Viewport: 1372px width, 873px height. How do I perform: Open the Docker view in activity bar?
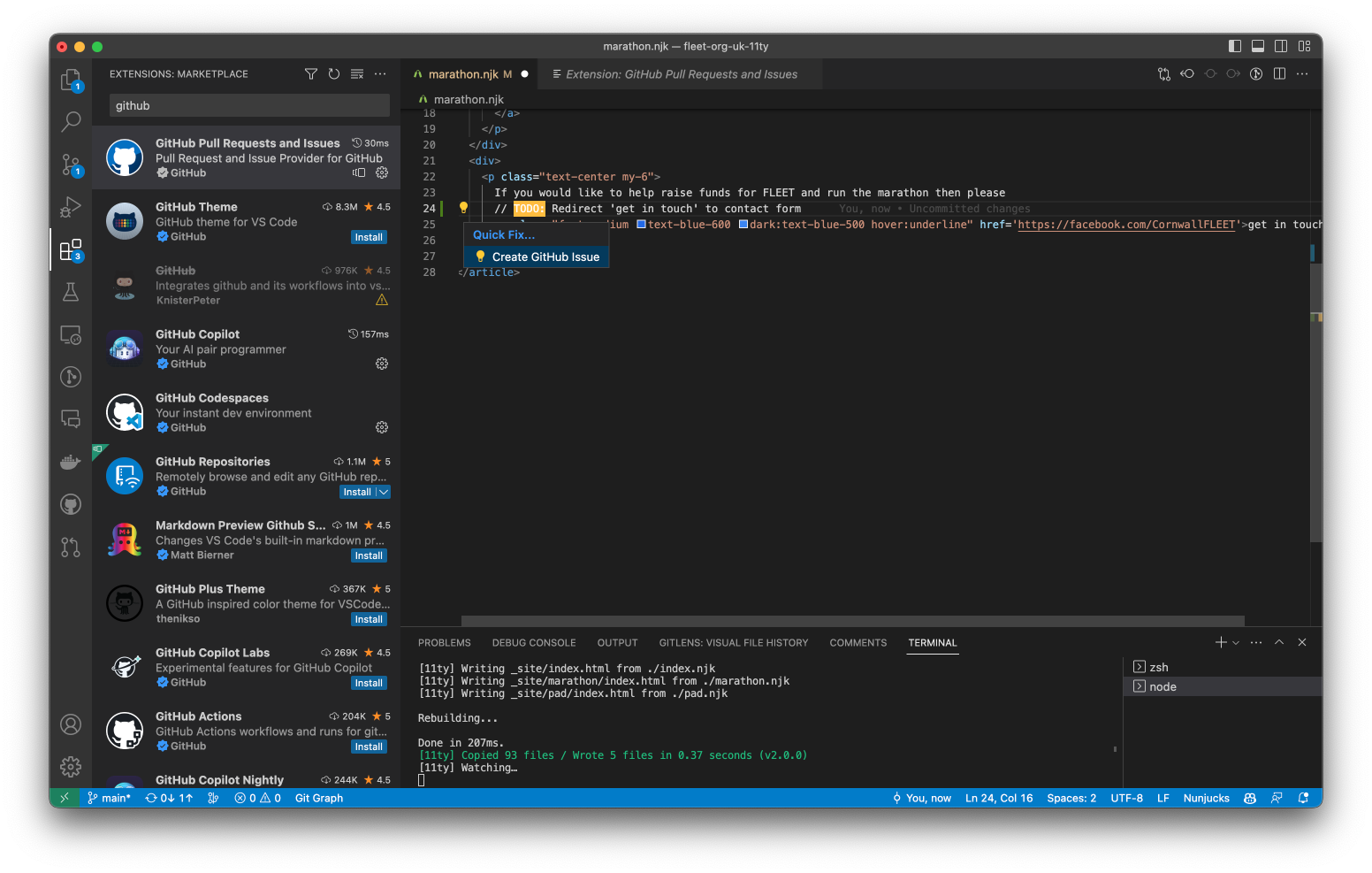tap(71, 462)
